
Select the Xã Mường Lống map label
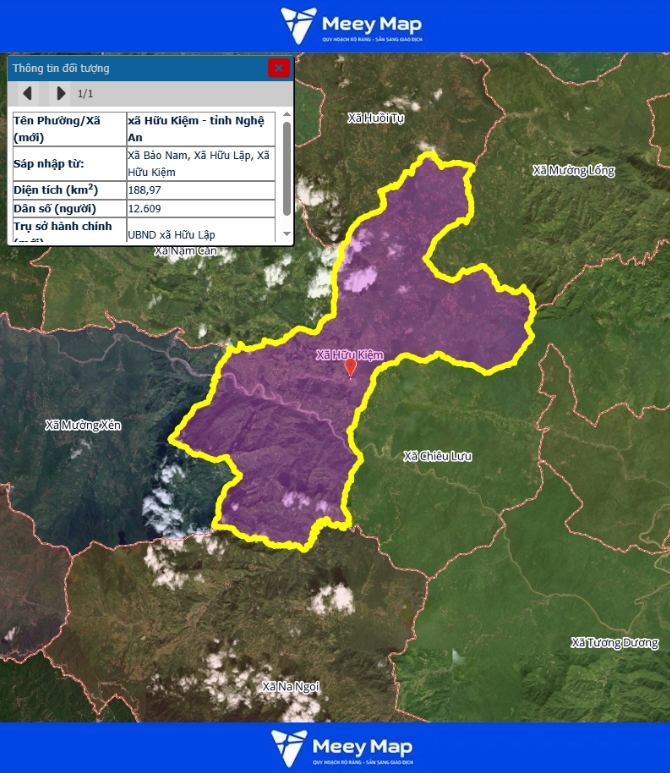click(573, 171)
